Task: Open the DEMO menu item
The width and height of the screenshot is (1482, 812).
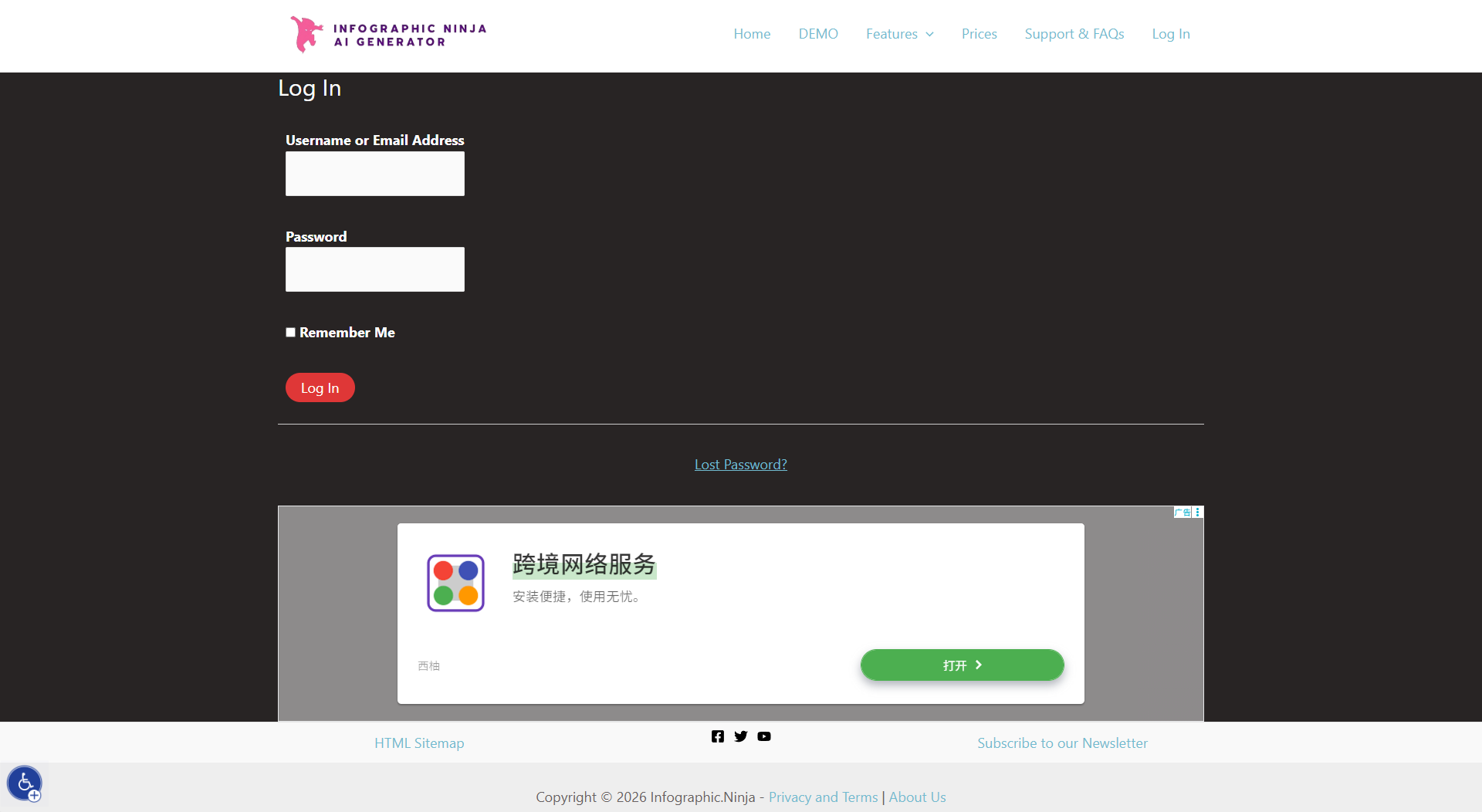Action: point(818,34)
